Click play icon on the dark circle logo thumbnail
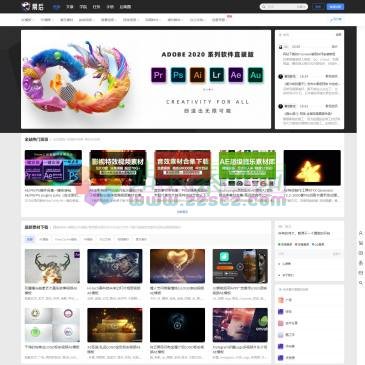The image size is (365, 365). 177,325
